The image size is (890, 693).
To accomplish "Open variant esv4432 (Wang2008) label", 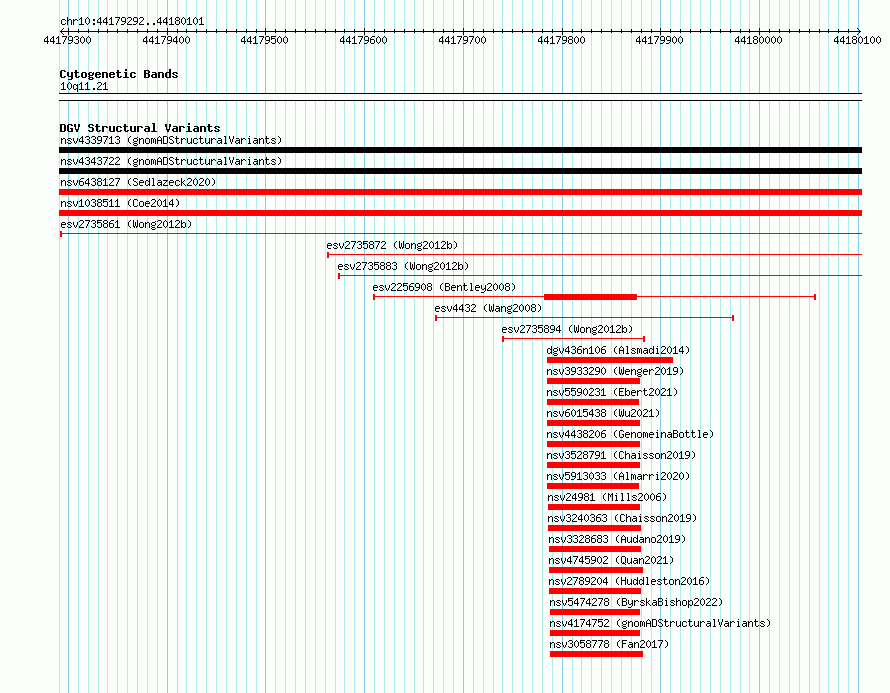I will click(x=488, y=308).
